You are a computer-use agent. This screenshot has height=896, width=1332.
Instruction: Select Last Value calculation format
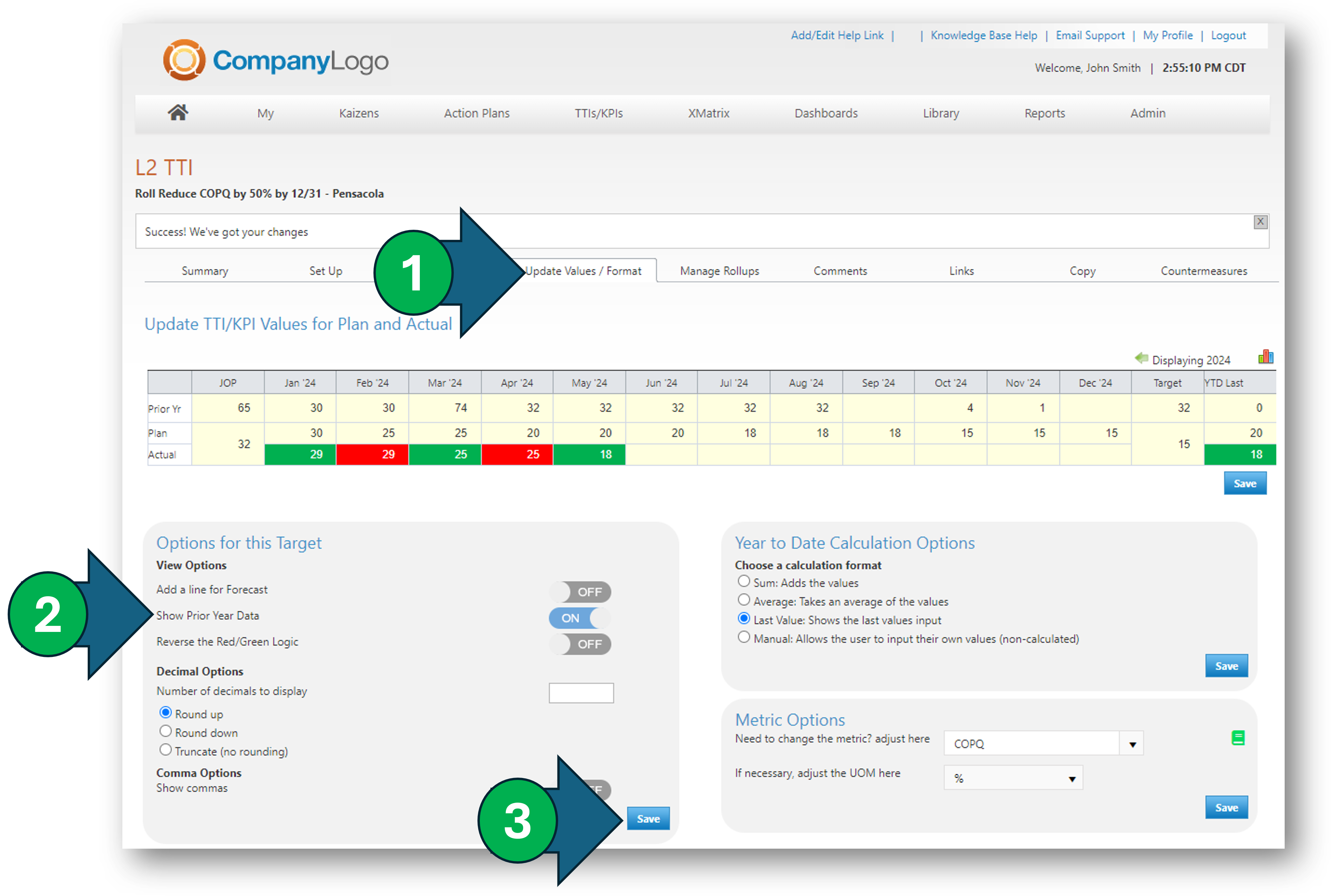tap(744, 619)
